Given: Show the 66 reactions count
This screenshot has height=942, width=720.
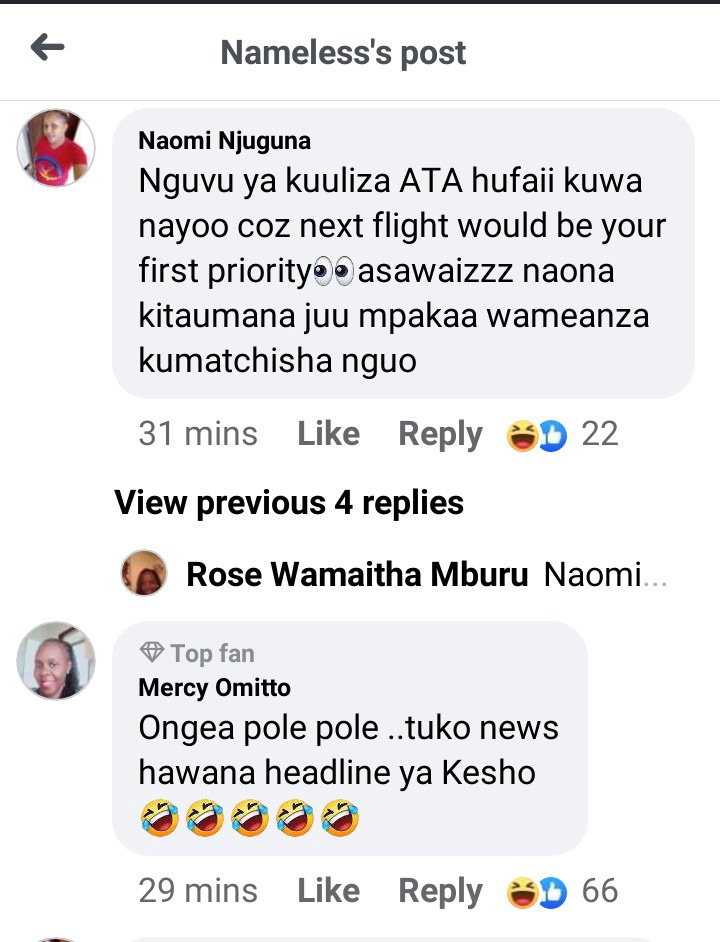Looking at the screenshot, I should (600, 890).
